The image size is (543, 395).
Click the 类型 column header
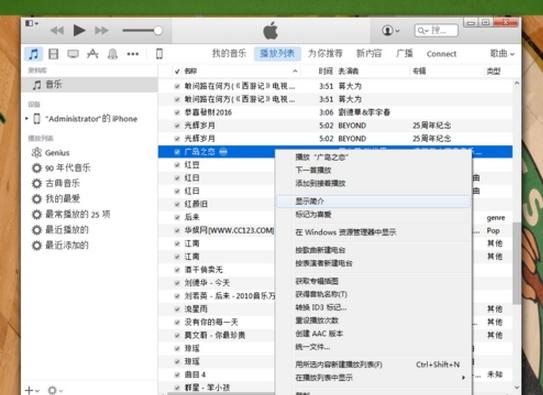tap(493, 71)
